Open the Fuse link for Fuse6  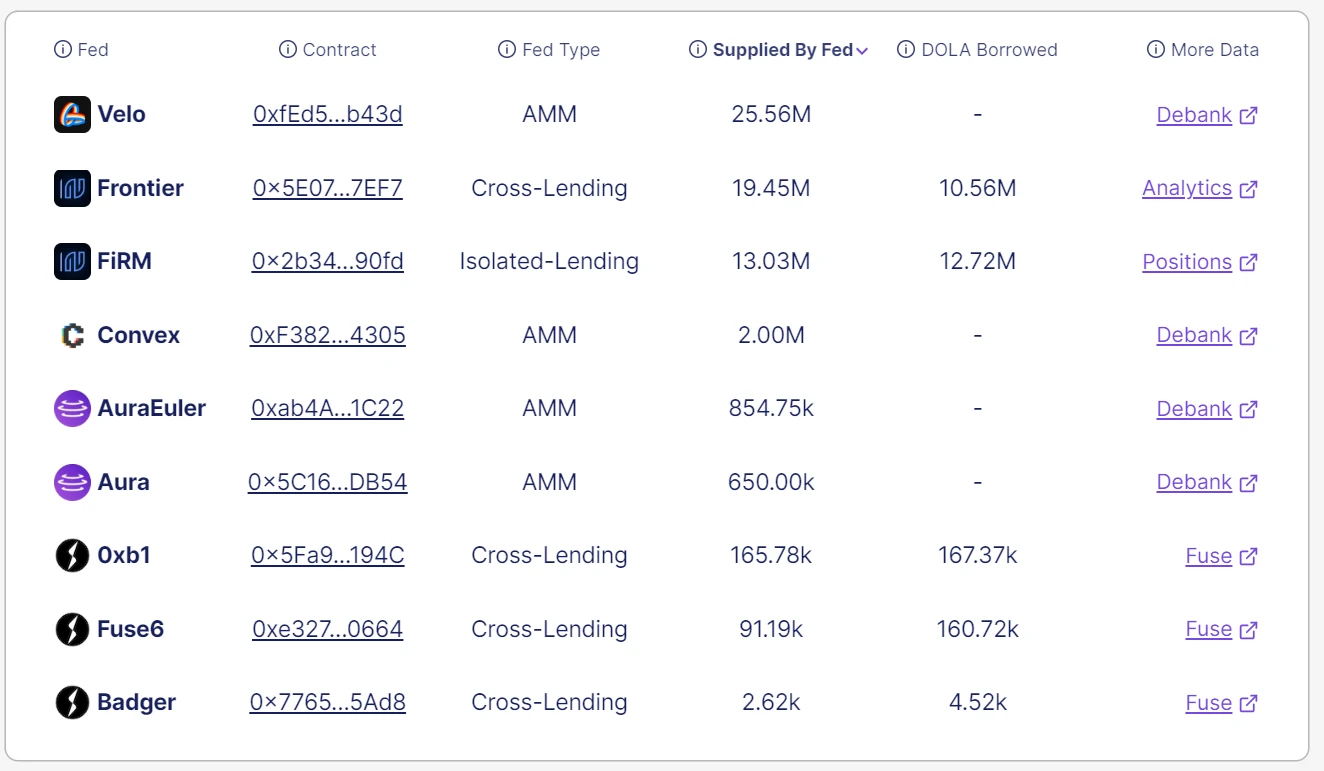point(1208,629)
